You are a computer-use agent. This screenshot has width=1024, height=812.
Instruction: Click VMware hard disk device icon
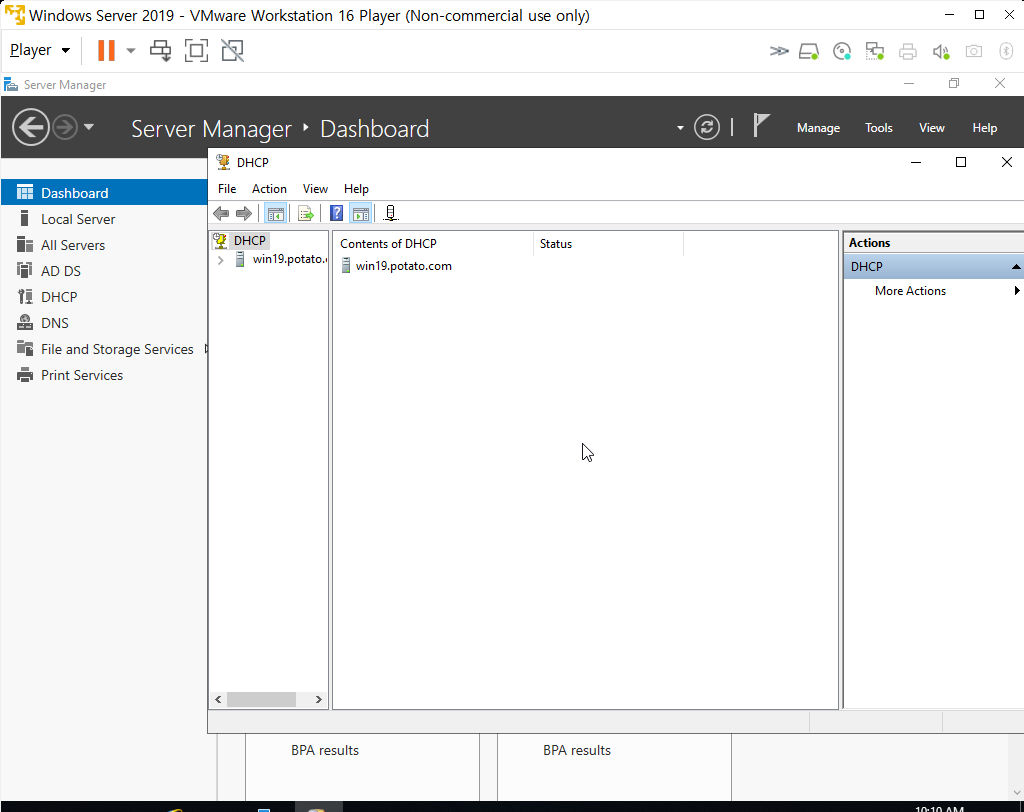tap(809, 51)
